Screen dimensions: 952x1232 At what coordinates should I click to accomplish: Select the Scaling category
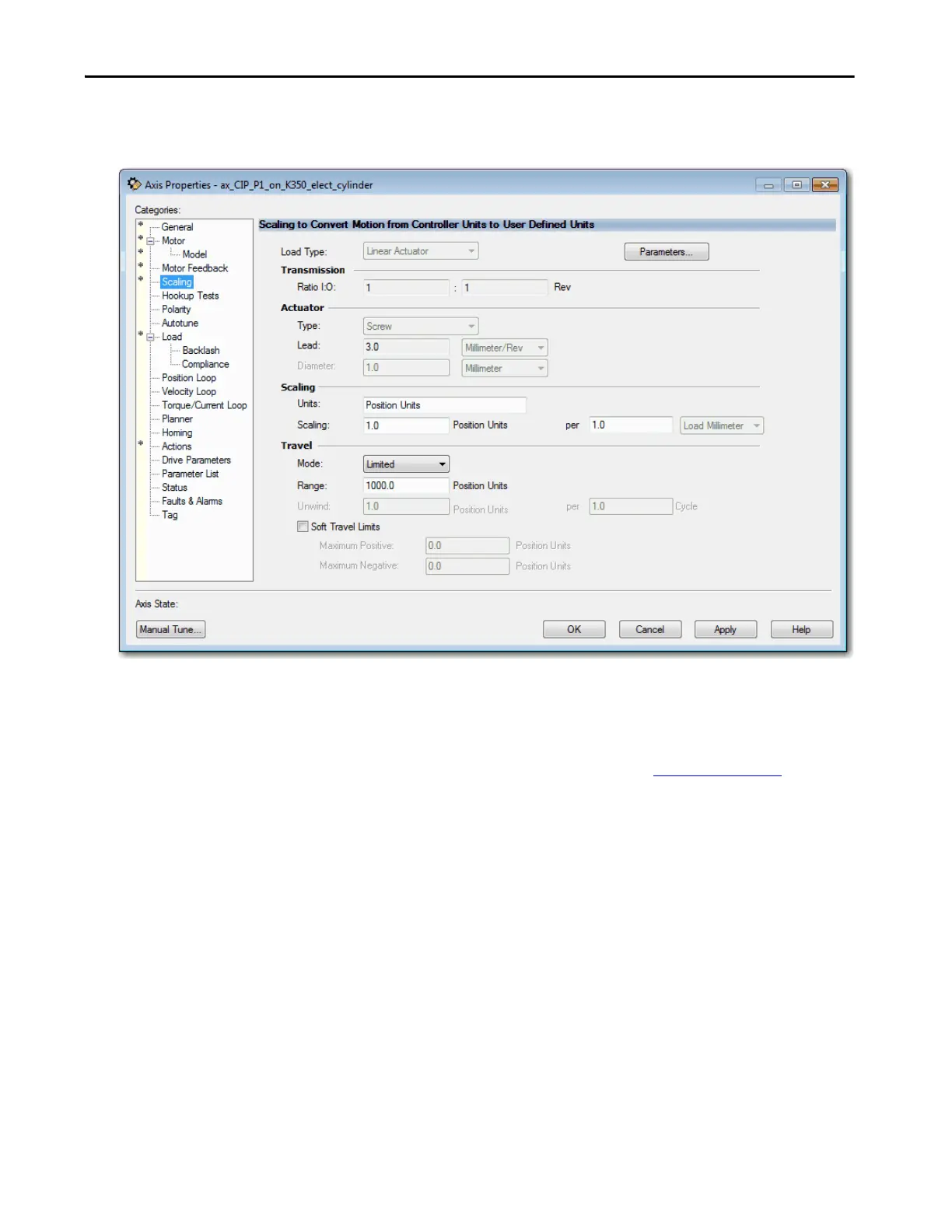click(177, 282)
